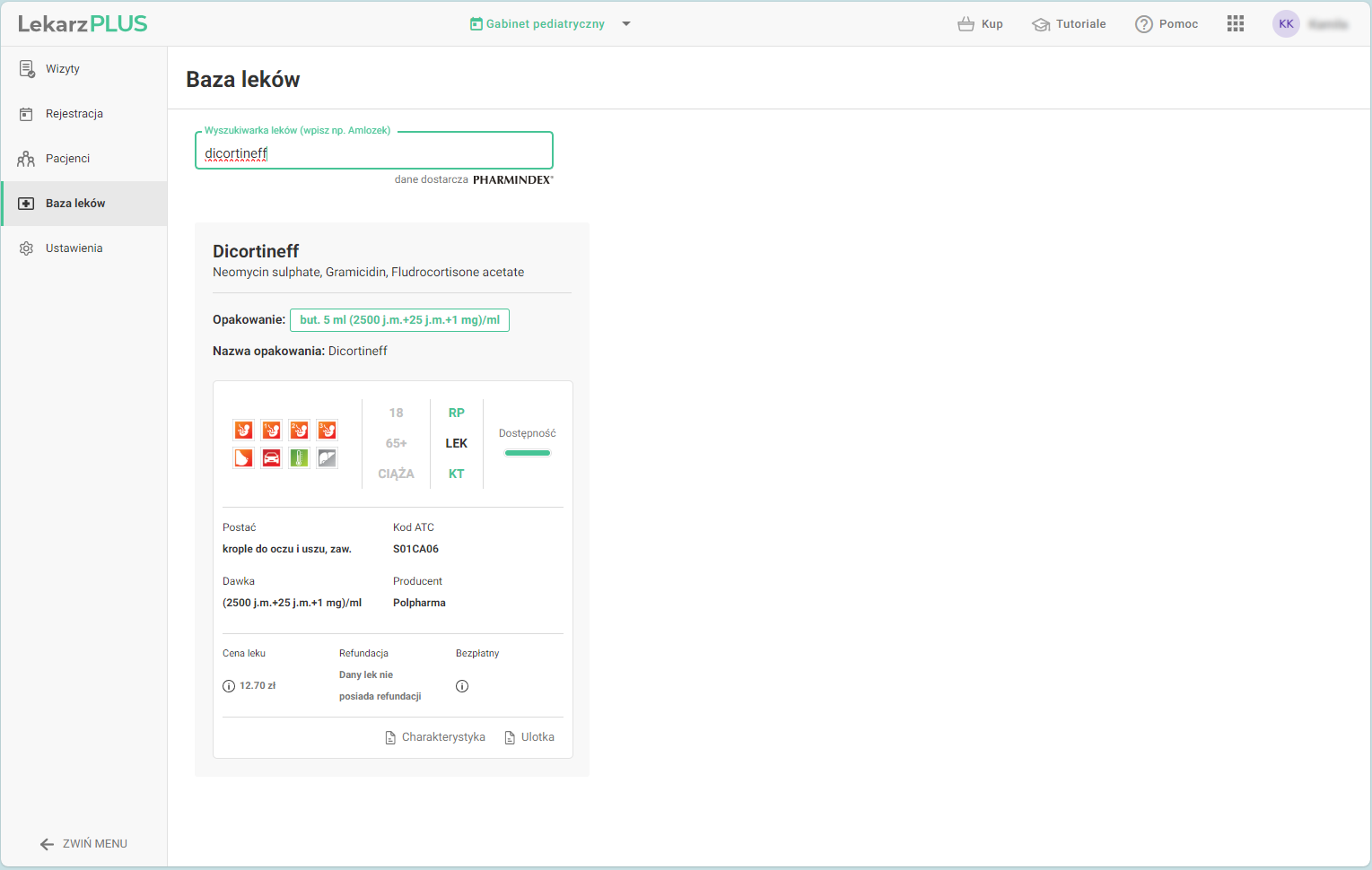
Task: Click the first trimester pregnancy warning icon
Action: click(x=271, y=431)
